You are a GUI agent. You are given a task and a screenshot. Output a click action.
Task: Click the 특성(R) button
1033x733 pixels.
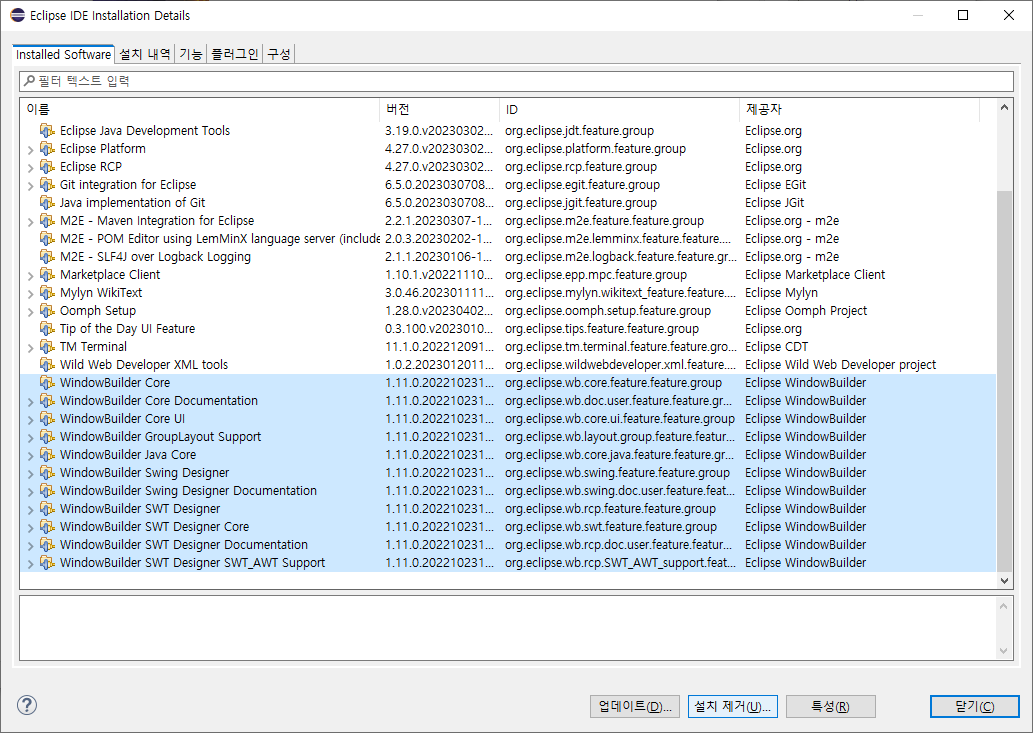tap(831, 707)
